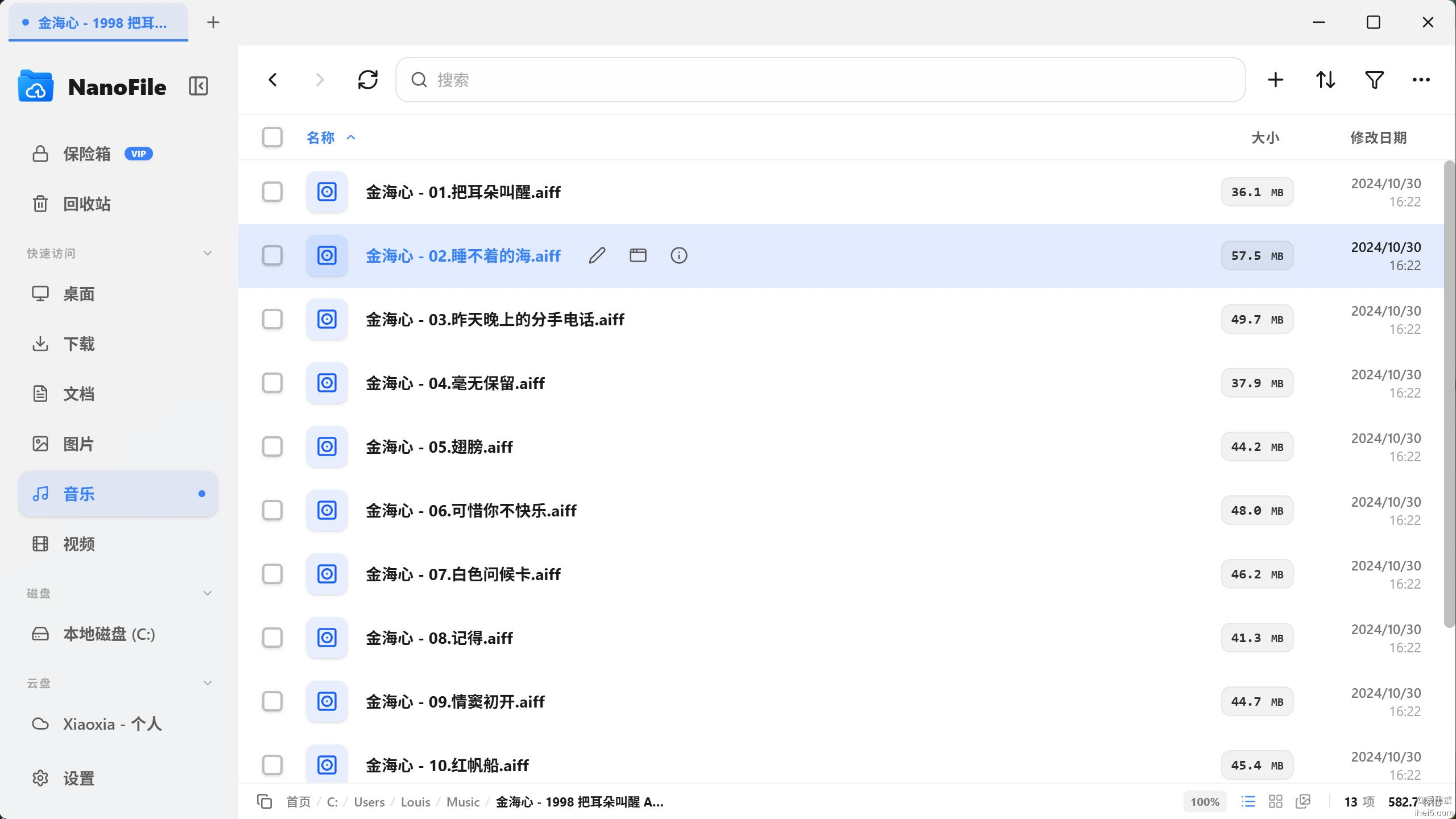Check the box for 01.把耳朵叫醒.aiff
The height and width of the screenshot is (819, 1456).
[272, 192]
